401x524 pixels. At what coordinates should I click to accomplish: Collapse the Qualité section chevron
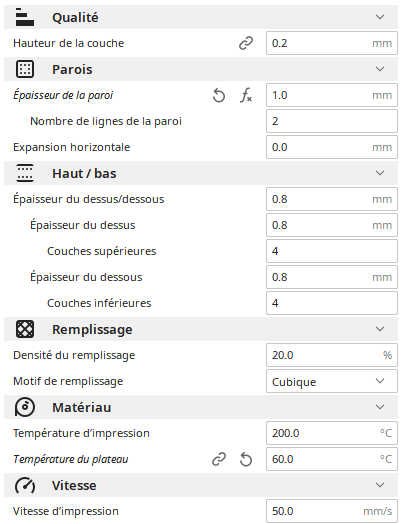(x=380, y=17)
